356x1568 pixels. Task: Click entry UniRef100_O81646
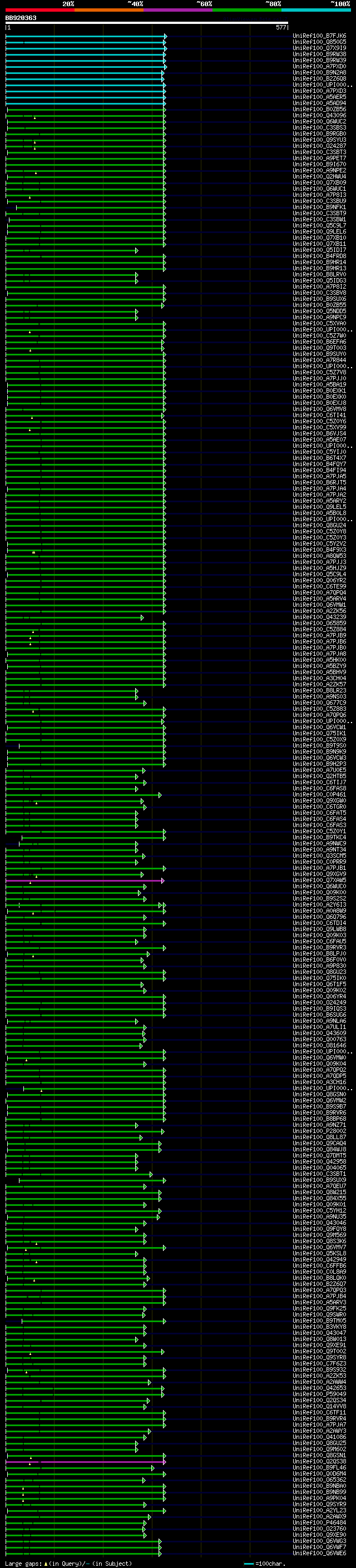pos(319,1045)
